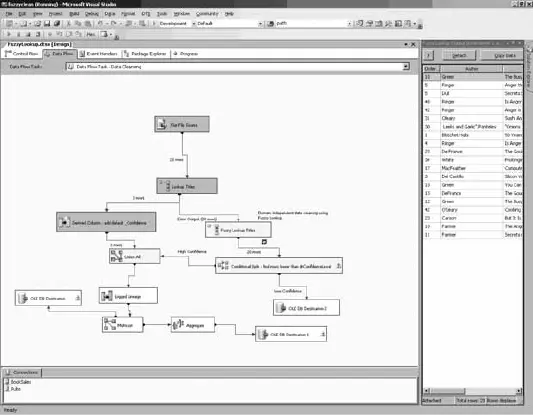The height and width of the screenshot is (415, 533).
Task: Select the Derived Column component icon
Action: [64, 222]
